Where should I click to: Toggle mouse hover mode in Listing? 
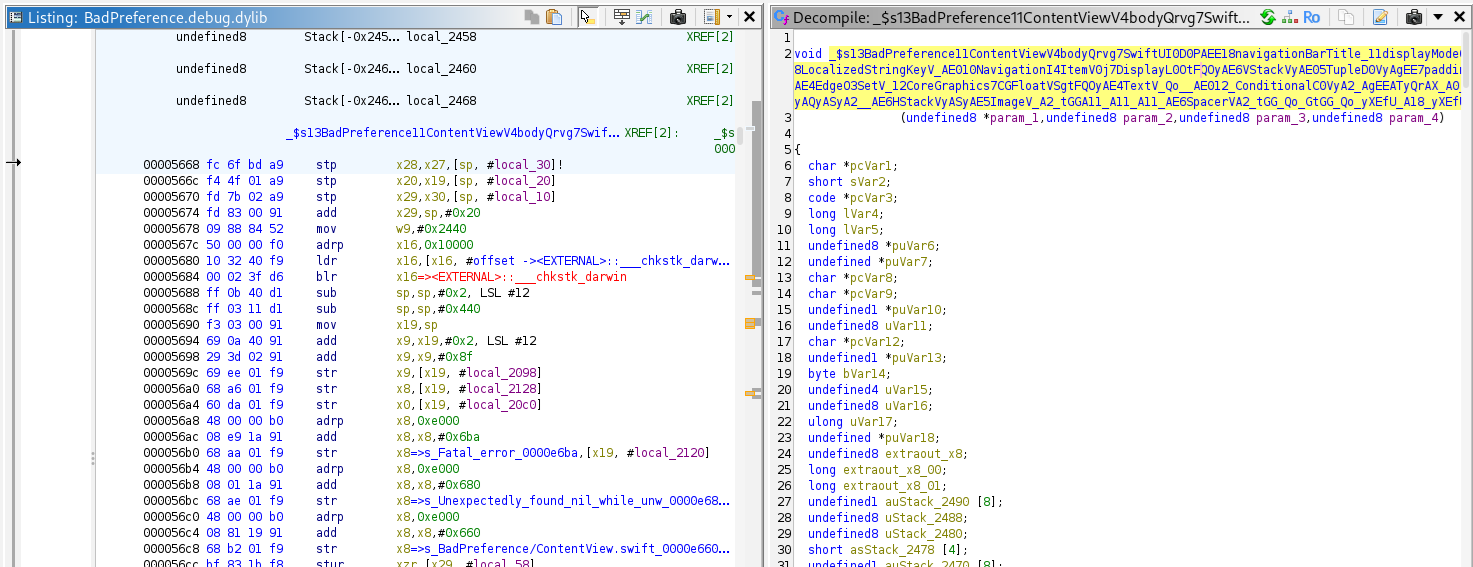click(x=589, y=17)
